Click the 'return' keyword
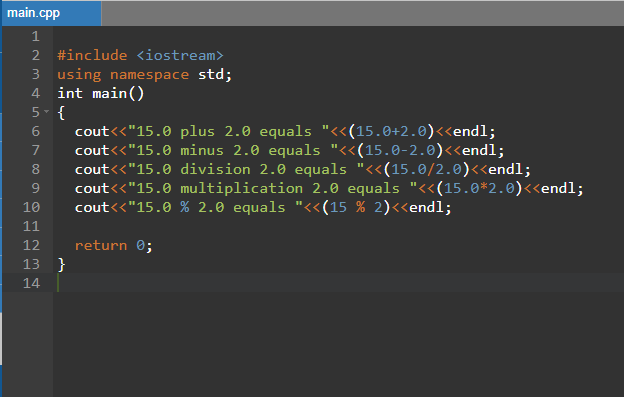This screenshot has width=624, height=397. point(101,245)
